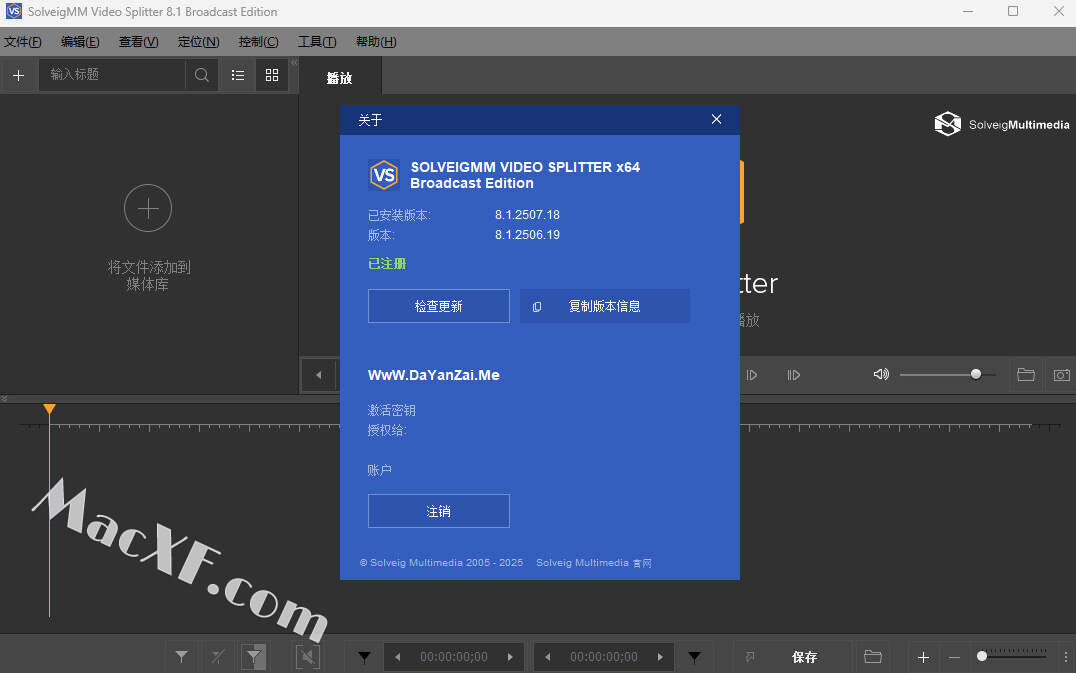Open the 文件(F) menu
This screenshot has width=1076, height=673.
pos(23,42)
